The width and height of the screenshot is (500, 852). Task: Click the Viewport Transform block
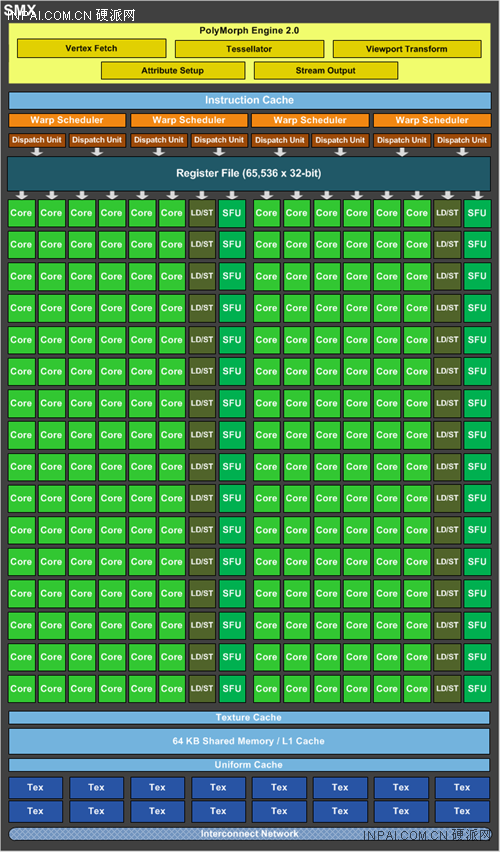407,49
